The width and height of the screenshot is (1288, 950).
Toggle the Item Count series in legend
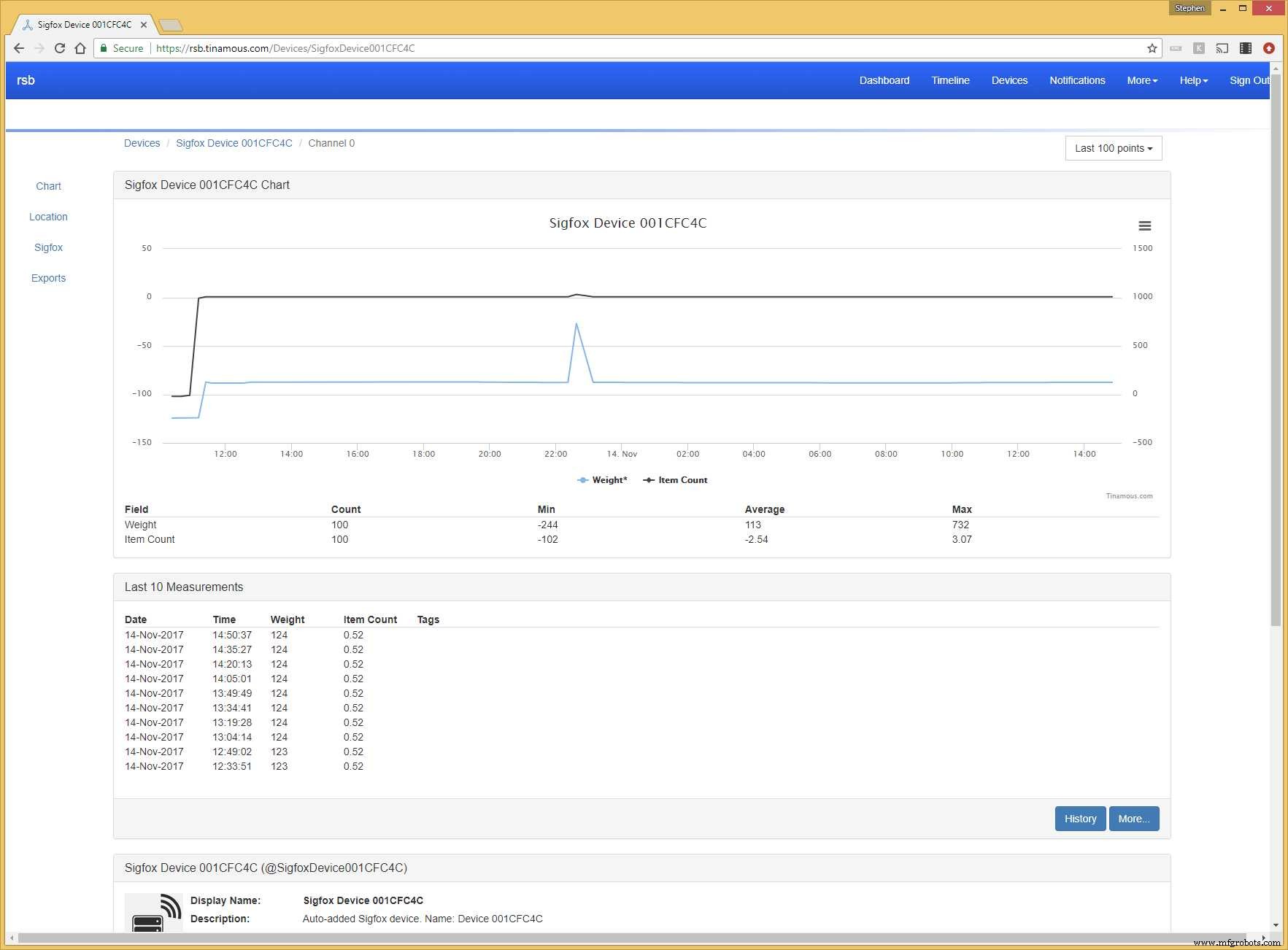tap(676, 480)
